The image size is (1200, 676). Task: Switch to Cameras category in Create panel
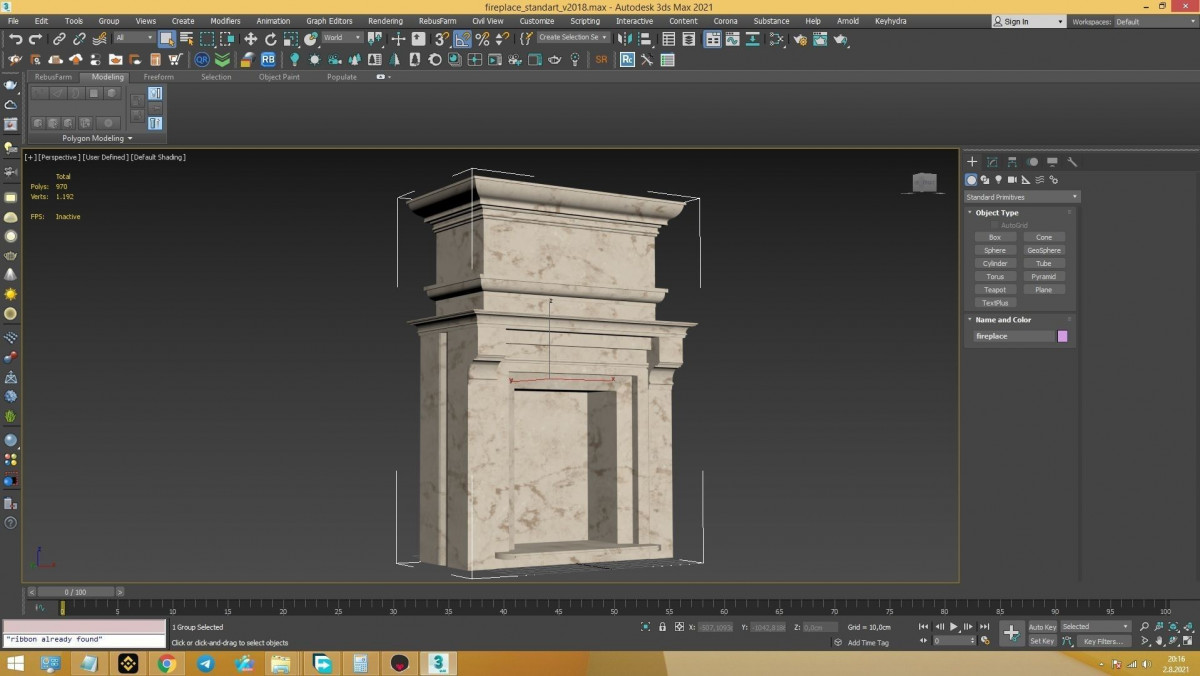(1012, 180)
